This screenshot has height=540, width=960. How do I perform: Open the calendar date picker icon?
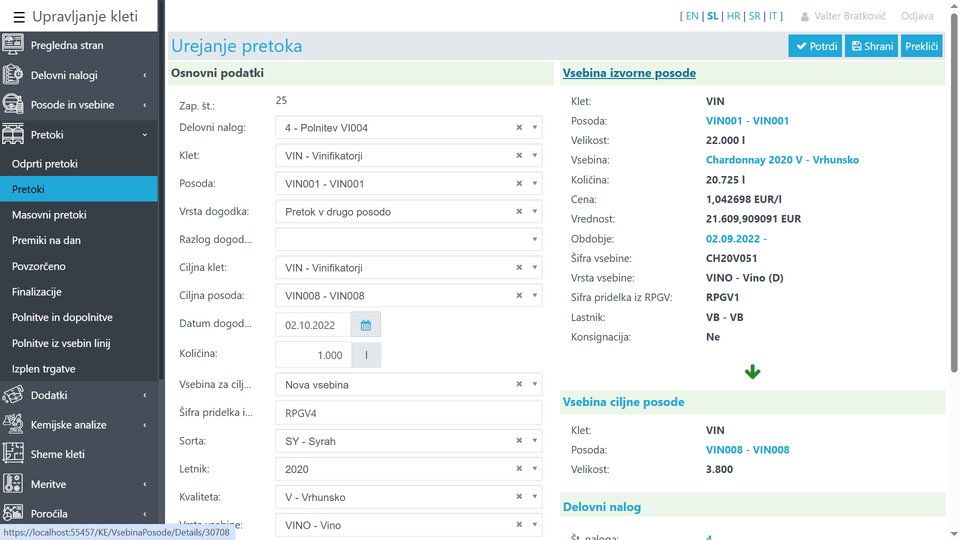point(366,325)
